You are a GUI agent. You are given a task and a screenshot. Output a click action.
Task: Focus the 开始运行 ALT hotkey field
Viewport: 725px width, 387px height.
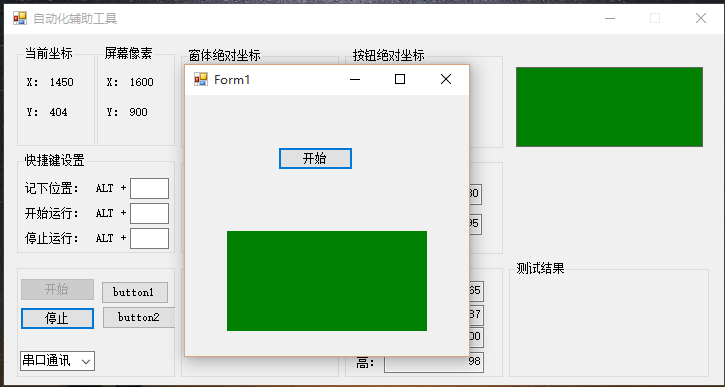point(149,214)
